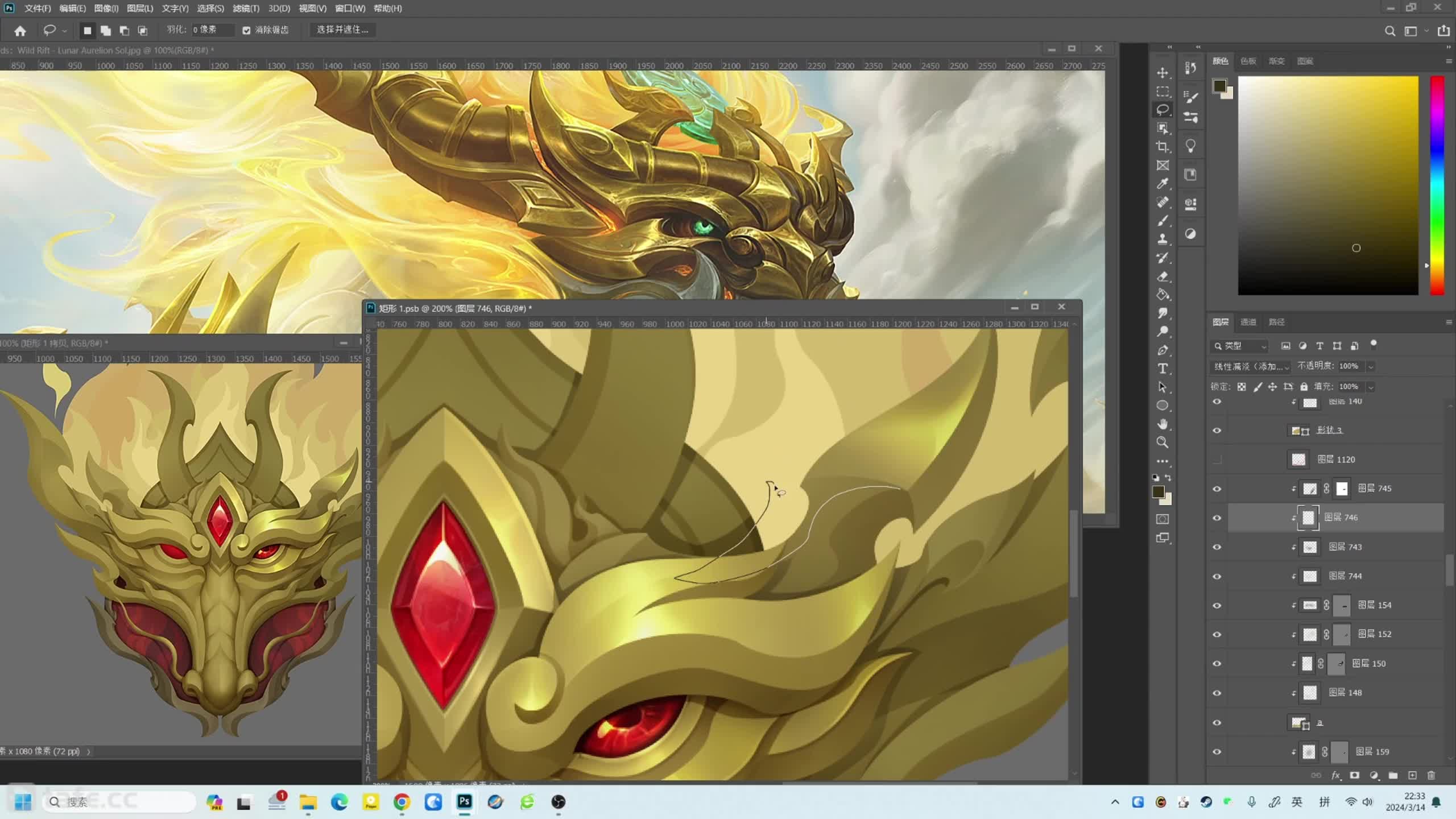Switch to the 通道 channels tab
This screenshot has height=819, width=1456.
click(1248, 322)
